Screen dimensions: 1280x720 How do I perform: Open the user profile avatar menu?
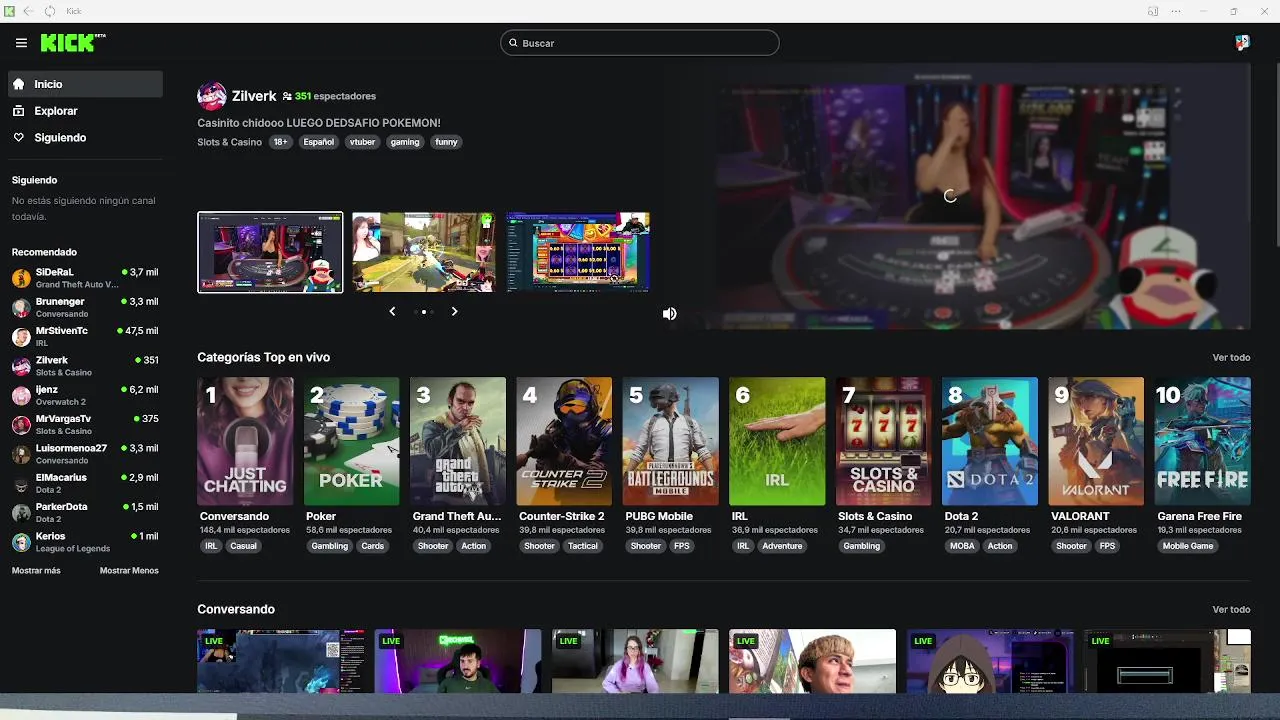[1242, 42]
